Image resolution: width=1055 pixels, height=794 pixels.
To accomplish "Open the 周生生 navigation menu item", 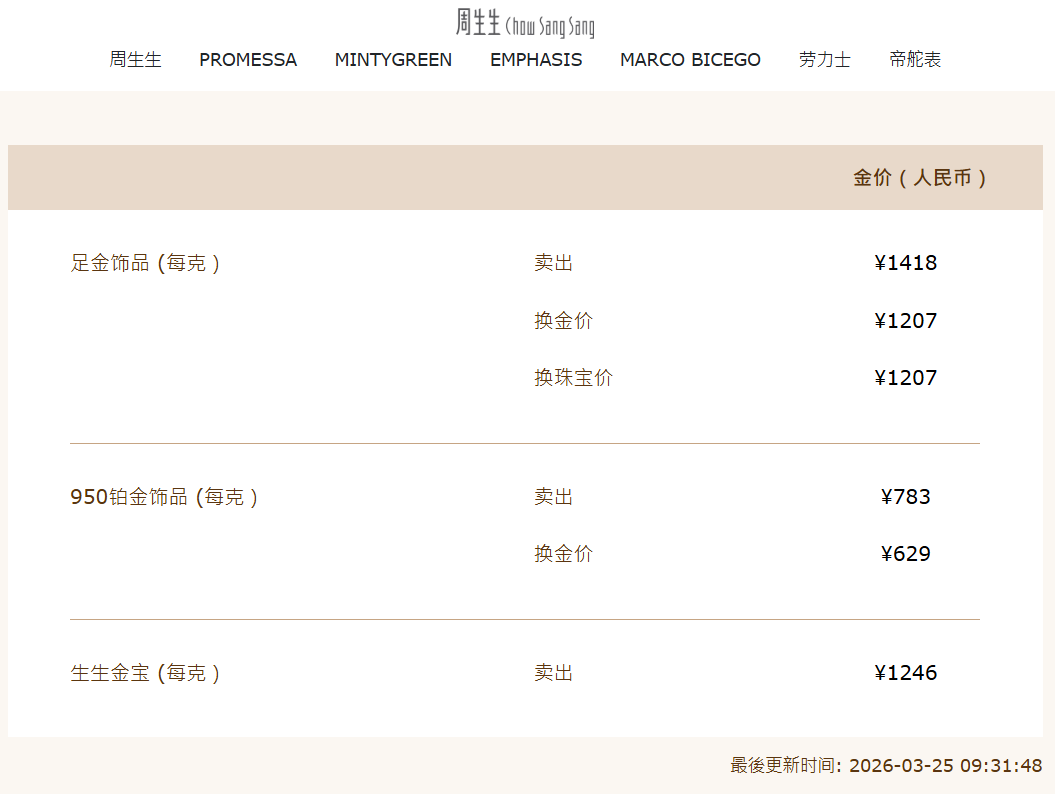I will coord(135,60).
